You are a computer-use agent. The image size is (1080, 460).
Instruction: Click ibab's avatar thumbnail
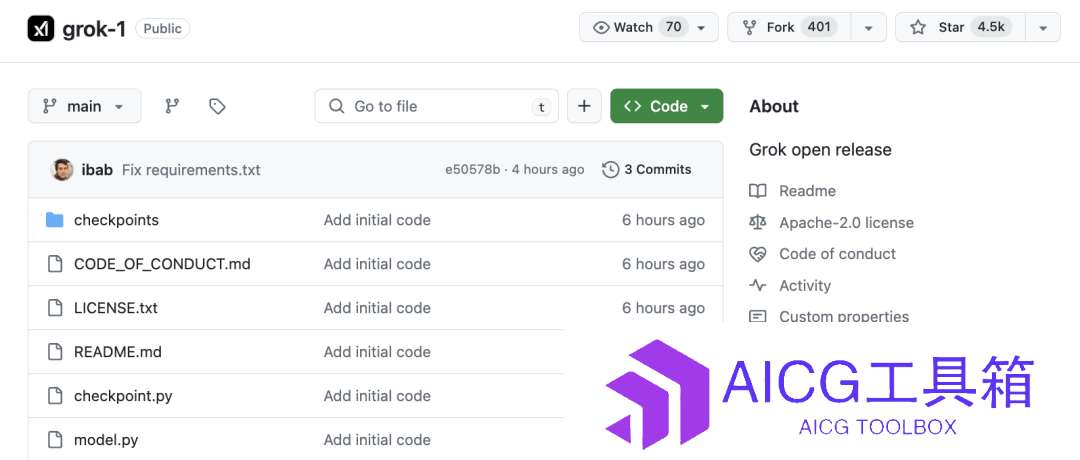(62, 169)
